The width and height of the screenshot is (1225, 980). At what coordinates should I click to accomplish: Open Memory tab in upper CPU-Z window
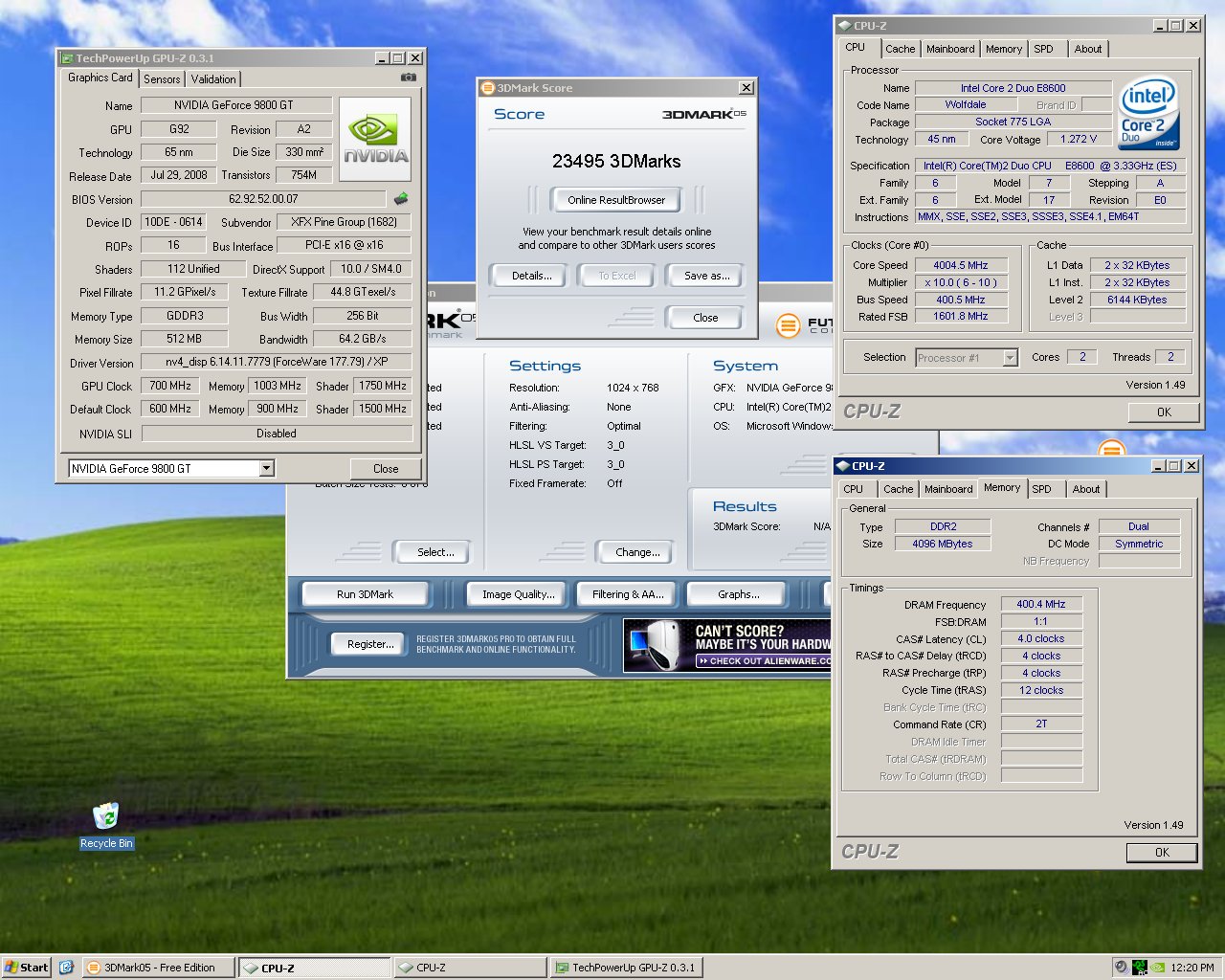tap(1004, 49)
